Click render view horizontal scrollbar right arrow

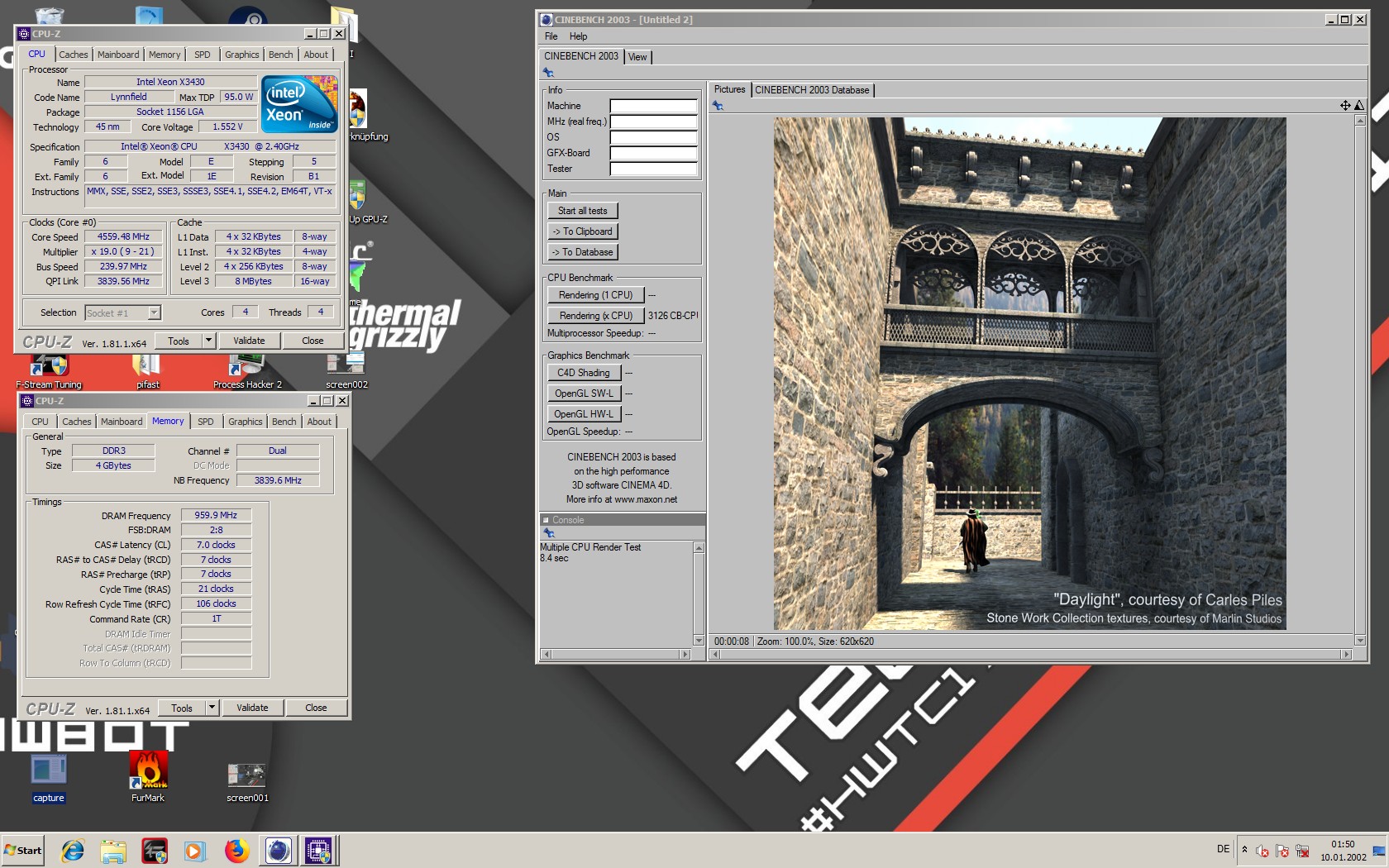click(x=1347, y=654)
